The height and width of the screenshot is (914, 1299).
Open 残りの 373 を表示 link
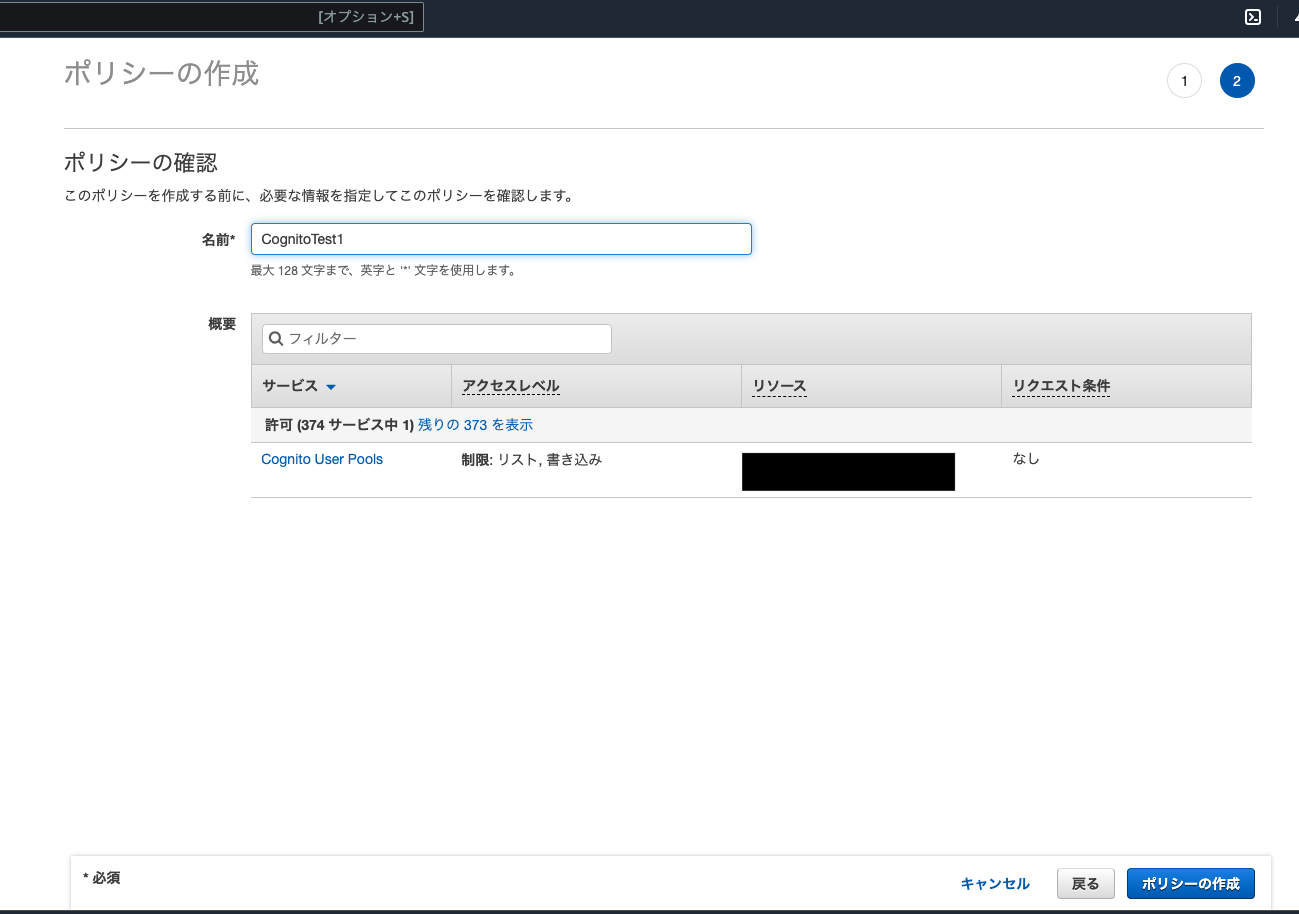tap(475, 425)
